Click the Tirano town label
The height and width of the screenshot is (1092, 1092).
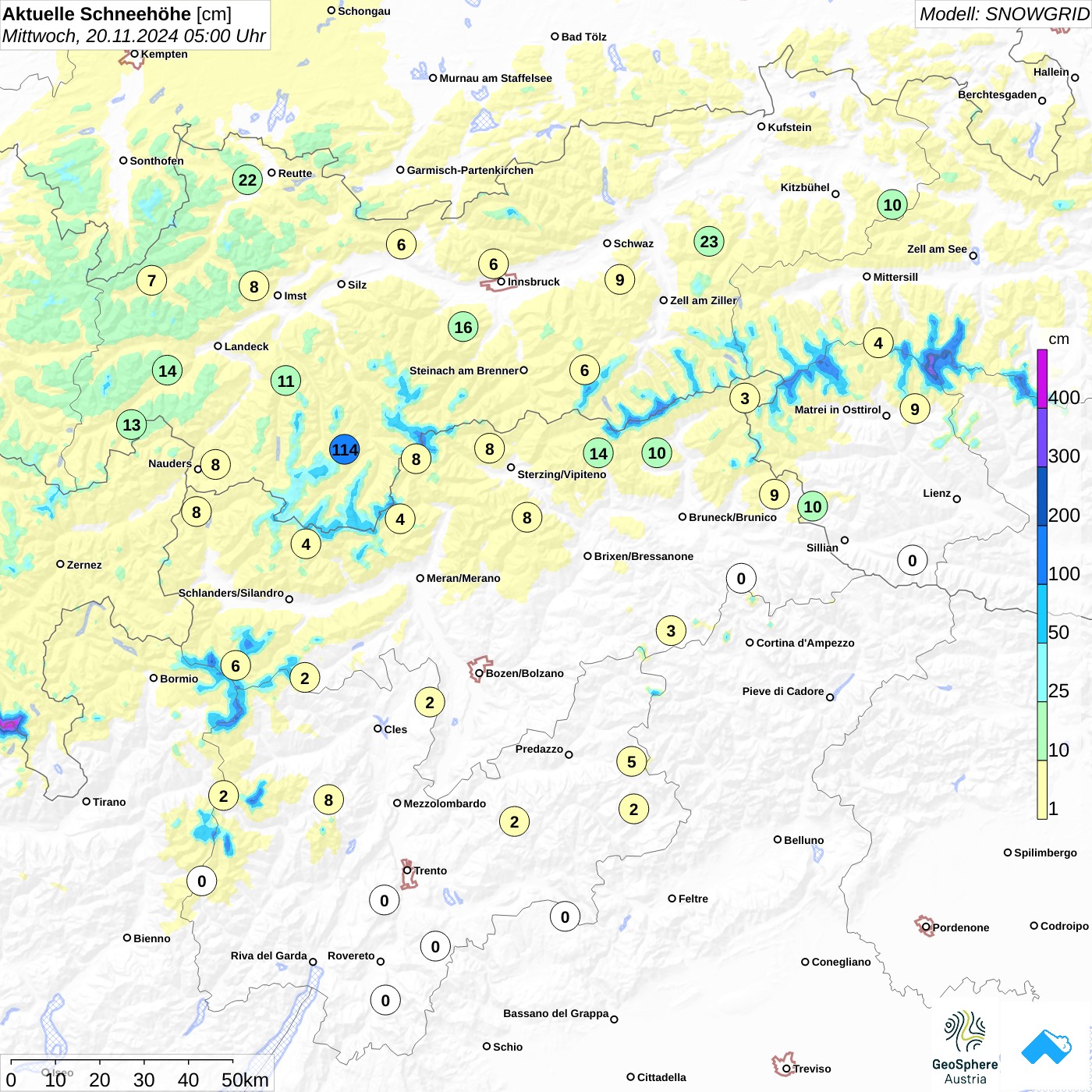click(x=109, y=802)
